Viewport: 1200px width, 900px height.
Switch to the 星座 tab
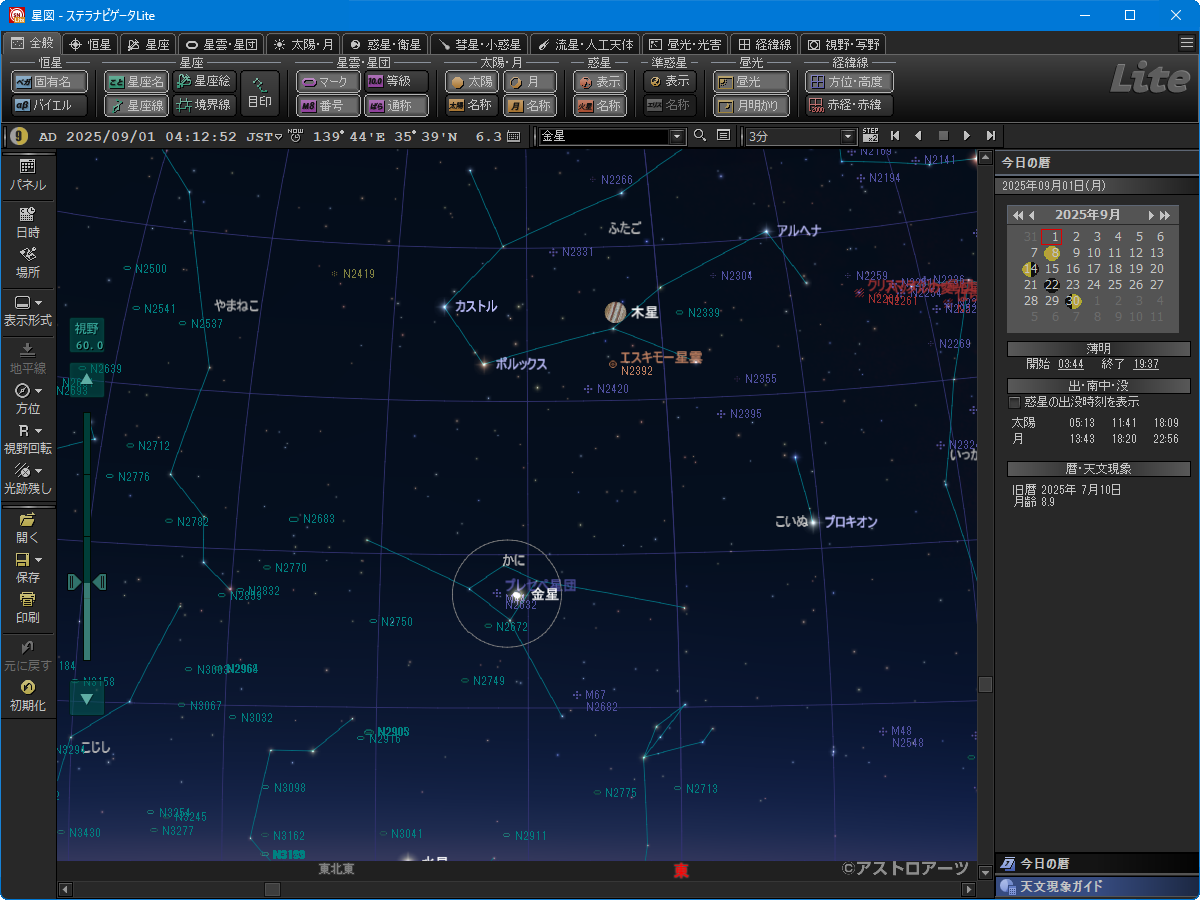coord(147,44)
